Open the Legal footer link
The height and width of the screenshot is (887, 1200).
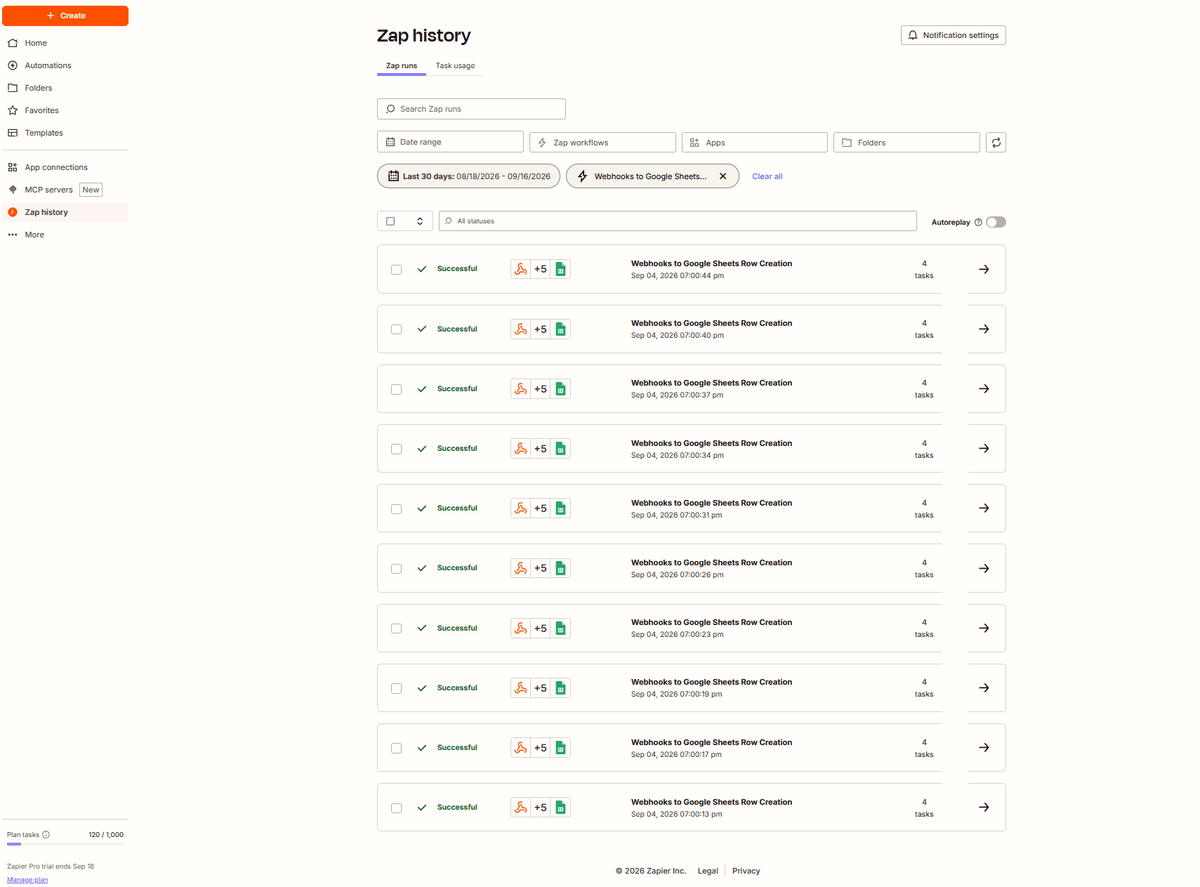pos(708,871)
